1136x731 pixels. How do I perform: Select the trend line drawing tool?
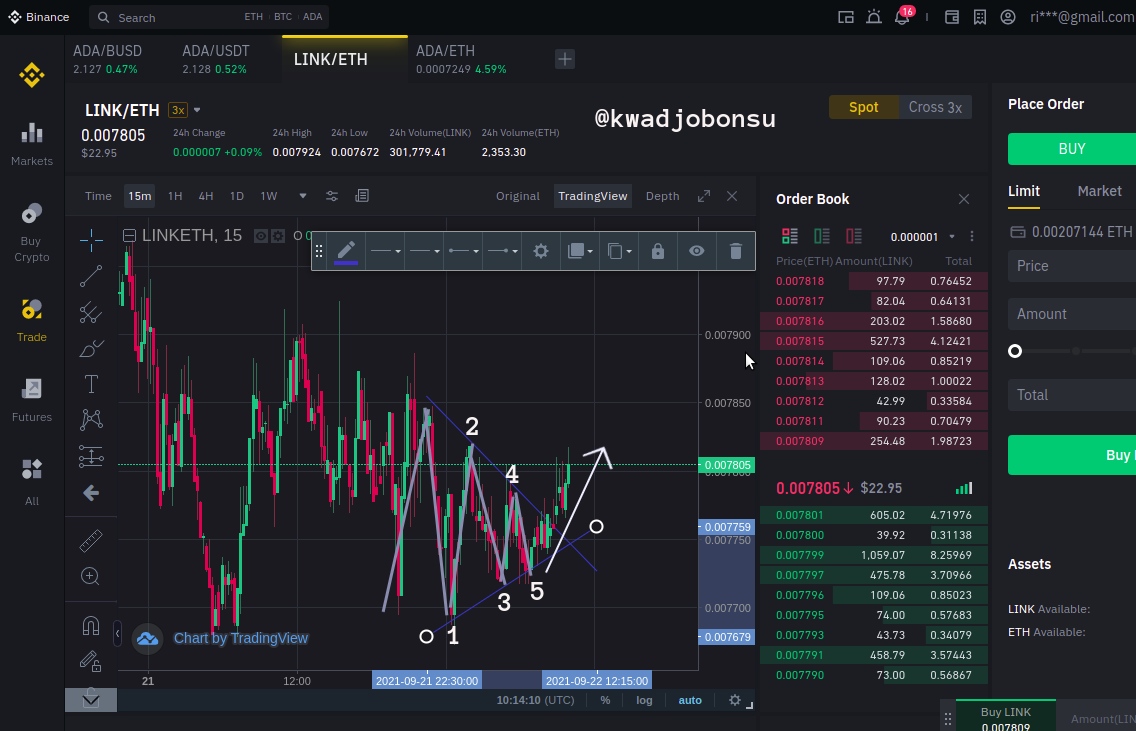(x=91, y=276)
